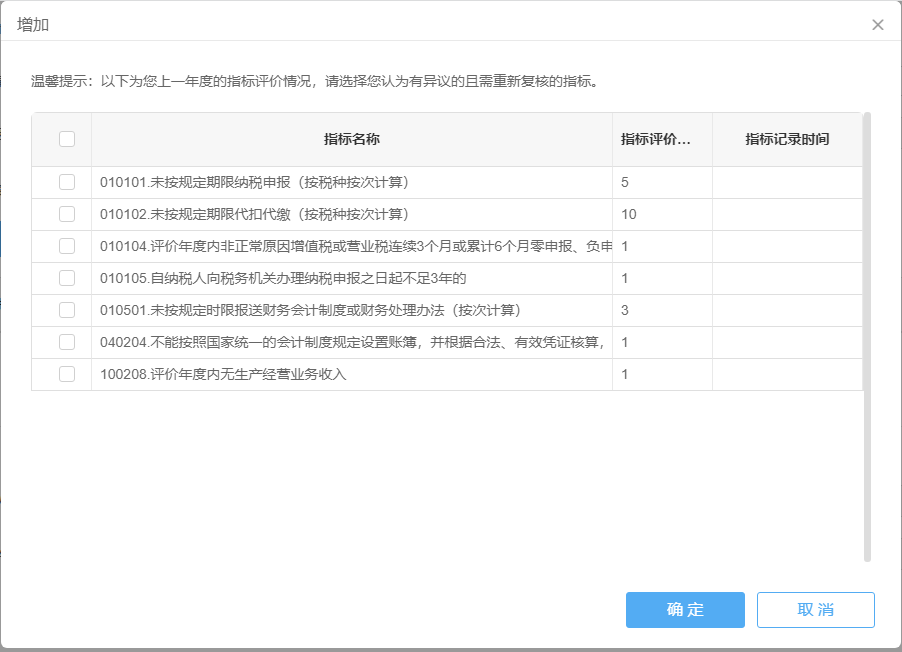Click value 1 in the 010105 row

[x=625, y=279]
